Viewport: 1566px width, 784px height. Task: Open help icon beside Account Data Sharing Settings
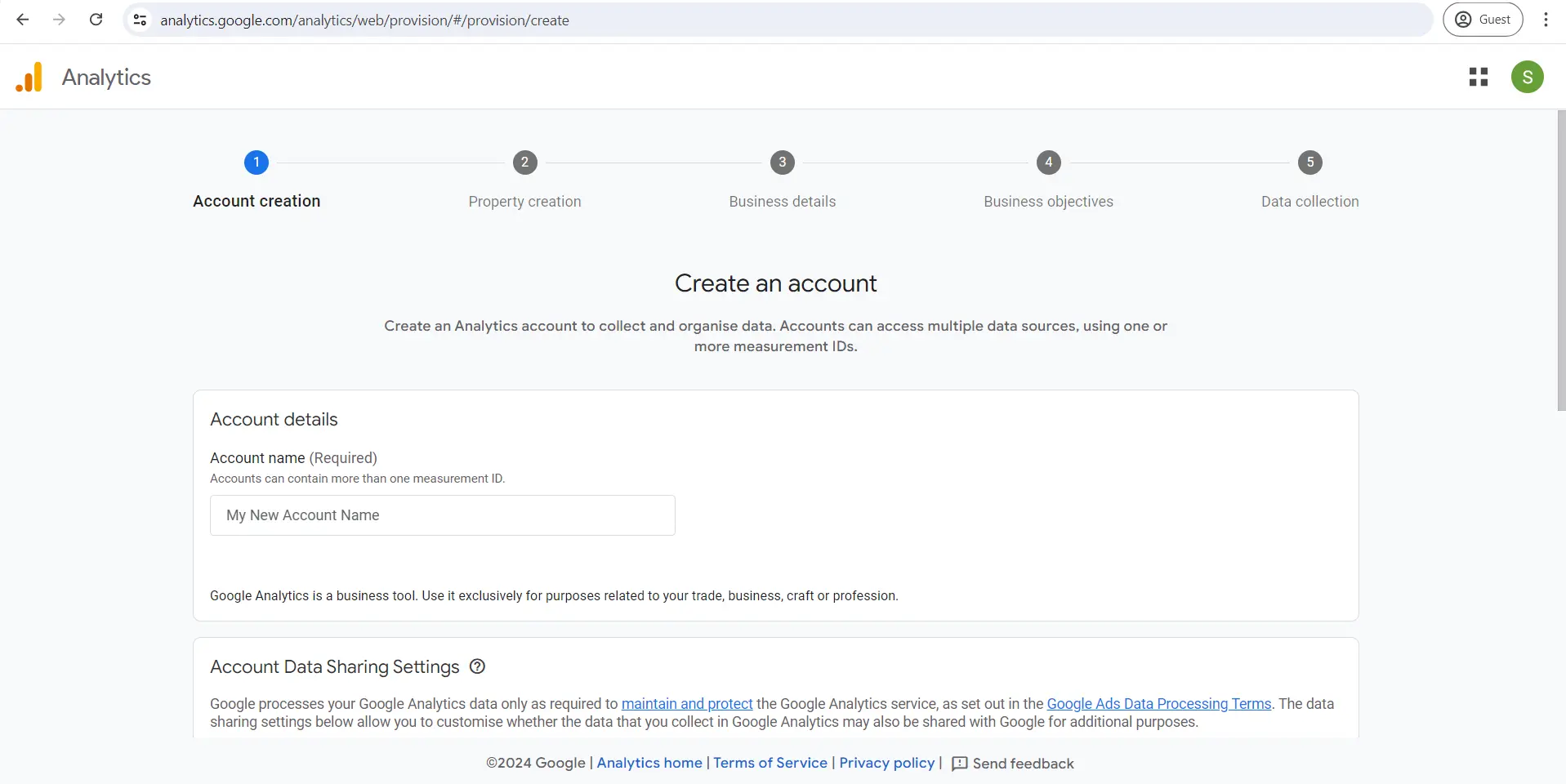tap(478, 666)
